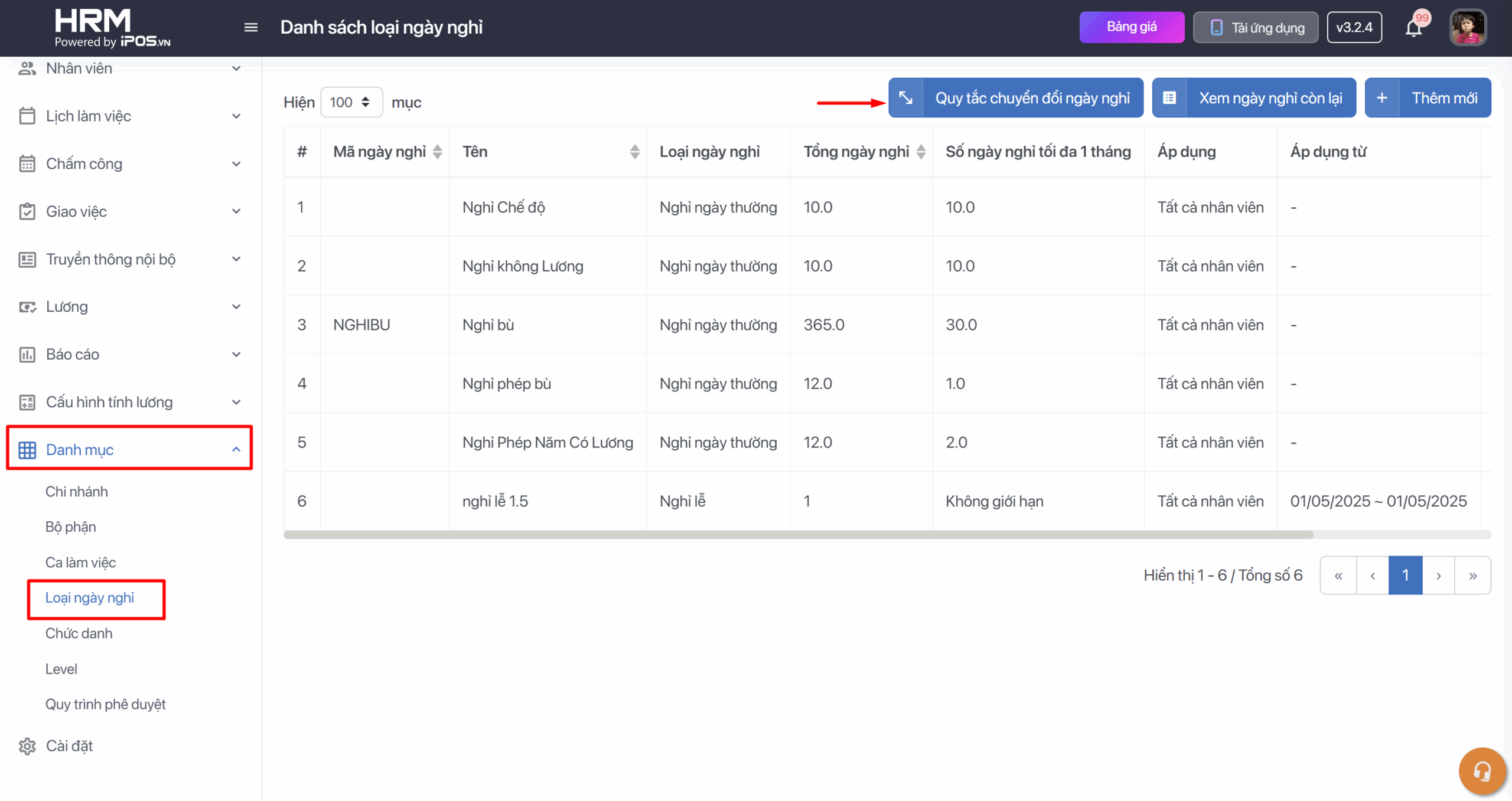Sort by Tổng ngày nghỉ column

coord(921,152)
